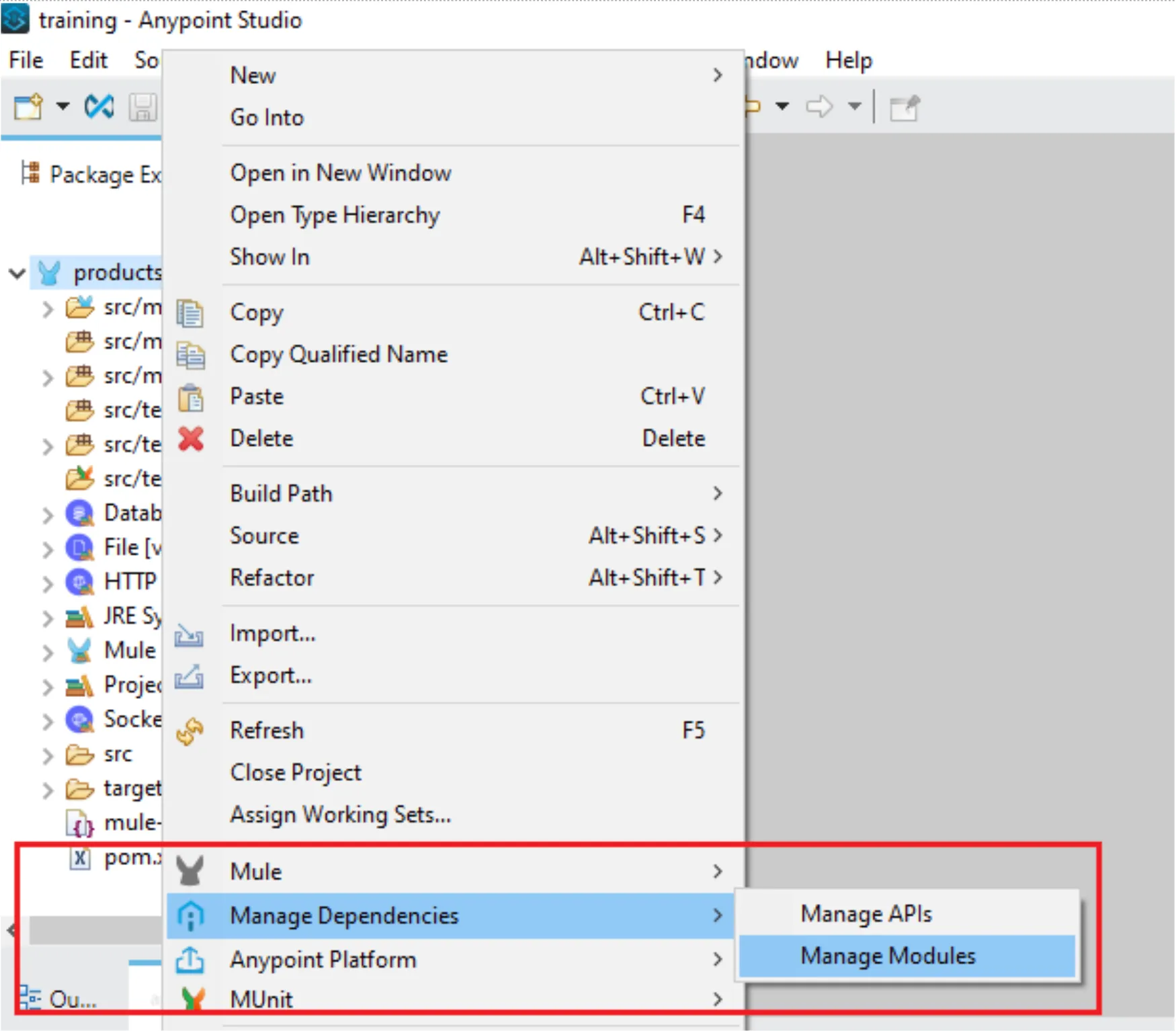Choose Assign Working Sets...

[x=454, y=815]
